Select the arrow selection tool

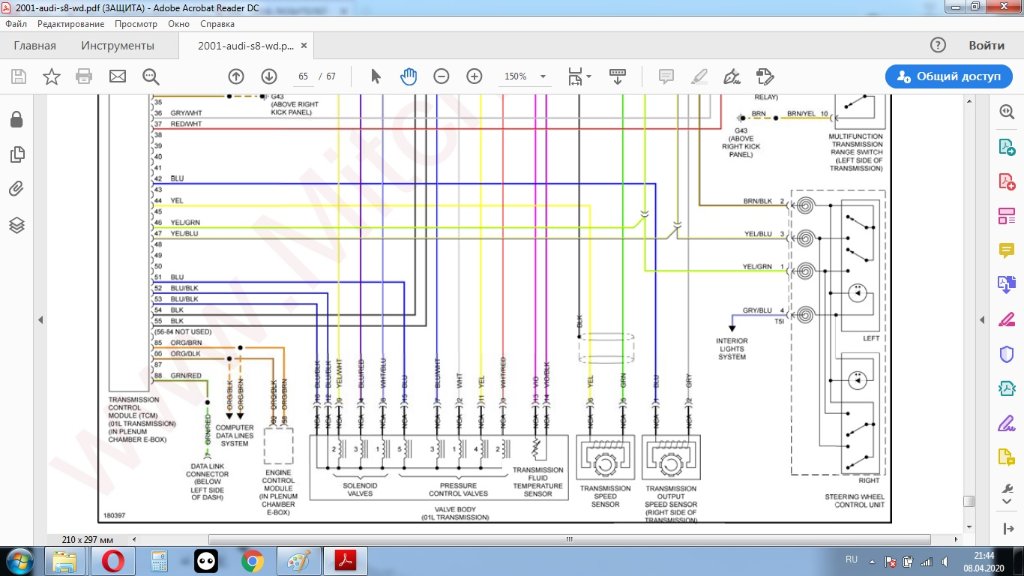[376, 76]
